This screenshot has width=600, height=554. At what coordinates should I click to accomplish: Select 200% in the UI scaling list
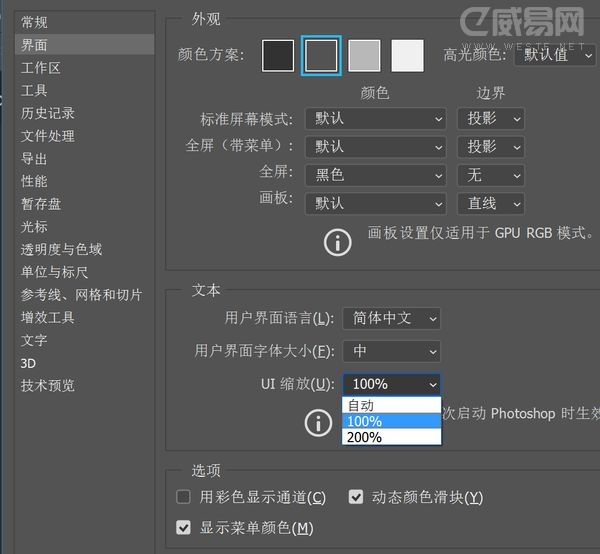[x=391, y=437]
